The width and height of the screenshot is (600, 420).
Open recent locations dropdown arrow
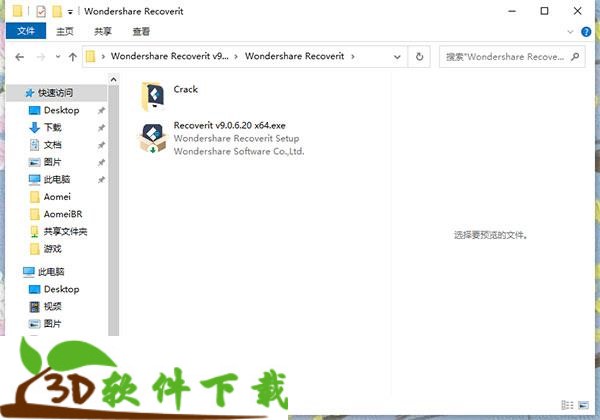tap(58, 57)
